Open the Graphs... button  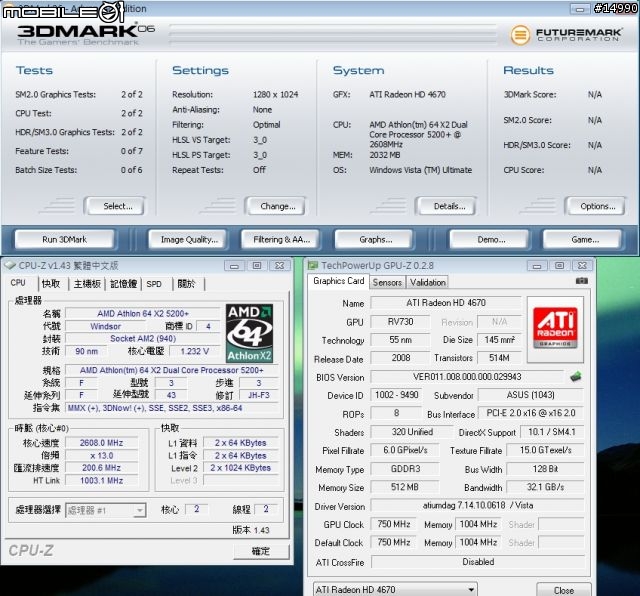(x=375, y=239)
